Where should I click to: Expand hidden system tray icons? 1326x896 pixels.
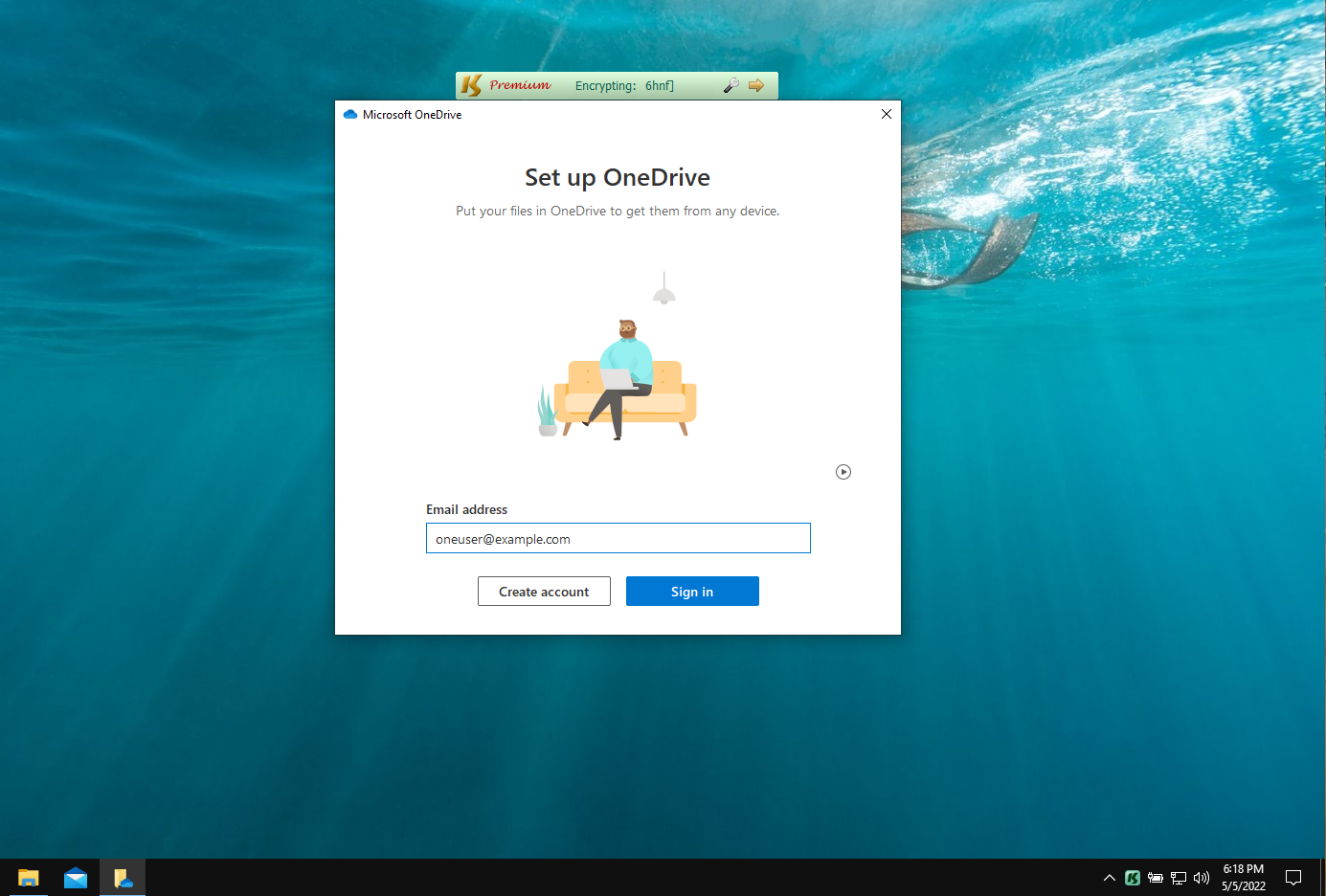[1109, 878]
